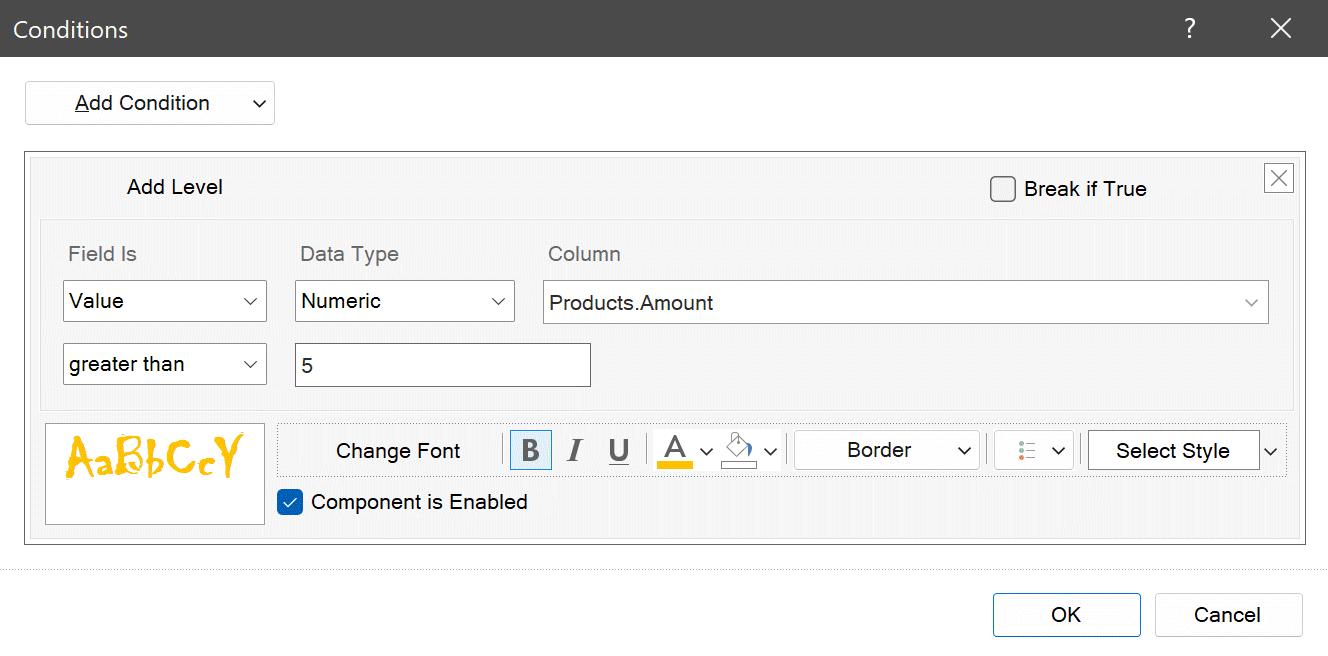
Task: Open the Border dropdown menu
Action: tap(887, 450)
